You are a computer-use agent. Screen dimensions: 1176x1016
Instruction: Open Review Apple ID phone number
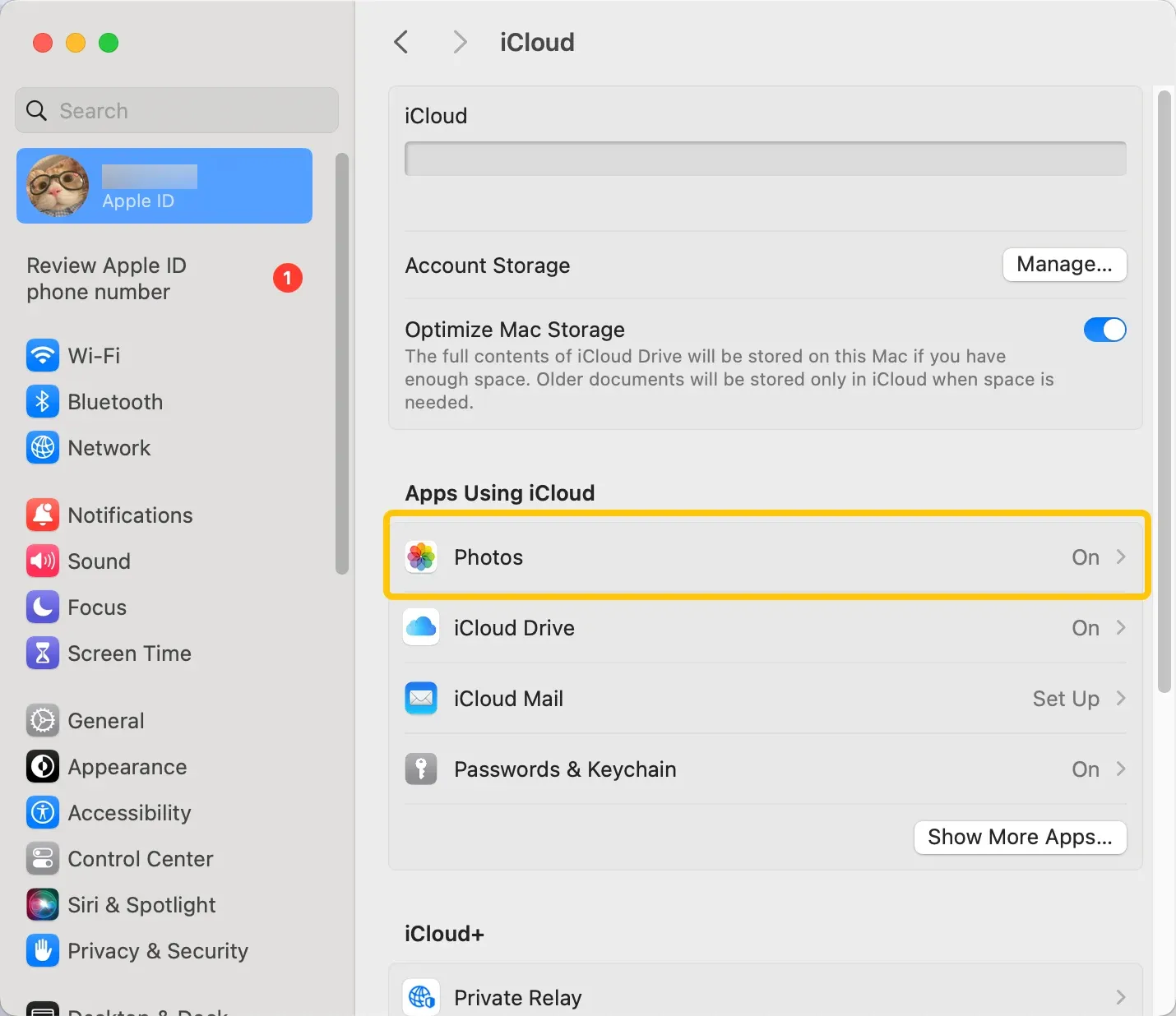pyautogui.click(x=164, y=279)
